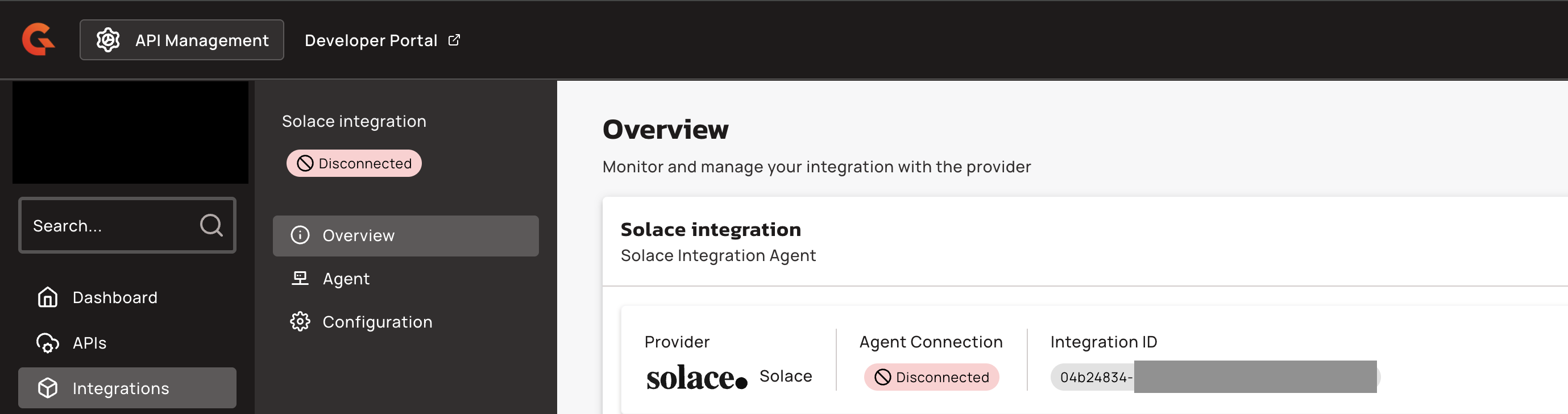Viewport: 1568px width, 414px height.
Task: Go to APIs in the sidebar
Action: (89, 343)
